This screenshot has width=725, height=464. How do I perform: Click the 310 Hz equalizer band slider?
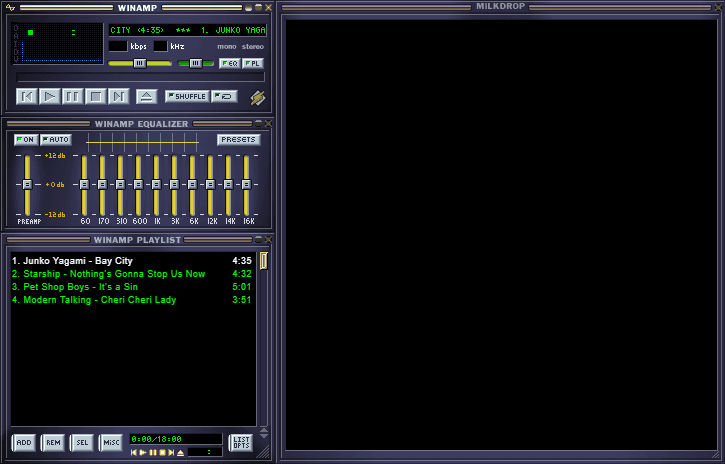[120, 185]
